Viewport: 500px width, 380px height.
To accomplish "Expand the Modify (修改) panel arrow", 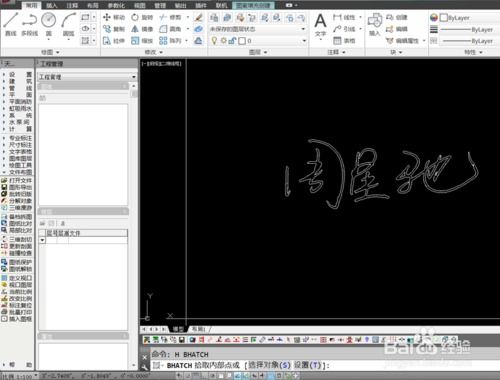I will pyautogui.click(x=161, y=52).
